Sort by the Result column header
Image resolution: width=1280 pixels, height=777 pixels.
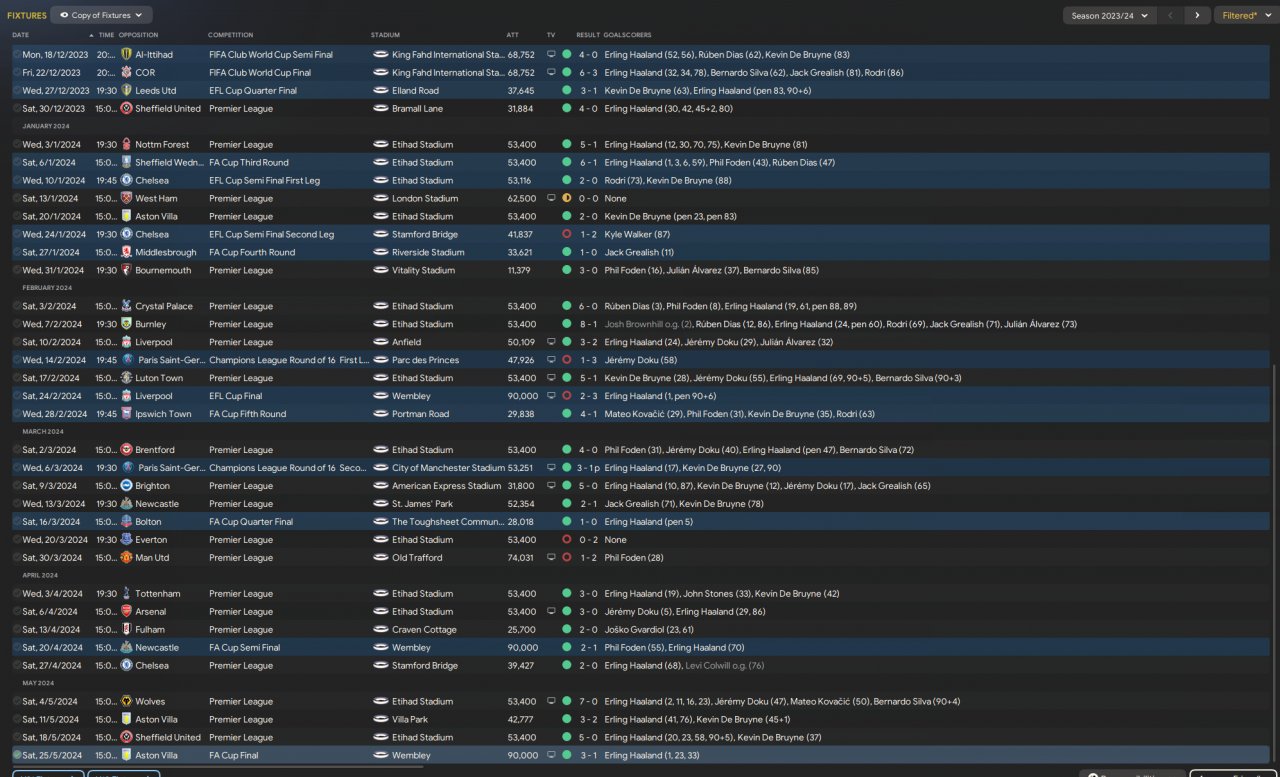click(588, 35)
